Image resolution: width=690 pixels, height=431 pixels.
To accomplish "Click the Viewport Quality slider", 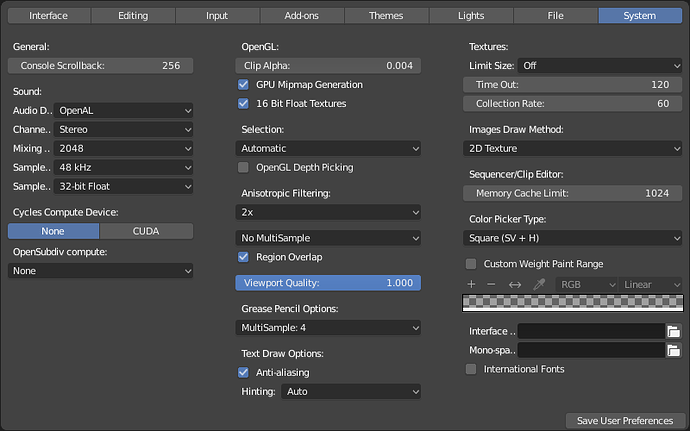I will pyautogui.click(x=328, y=283).
